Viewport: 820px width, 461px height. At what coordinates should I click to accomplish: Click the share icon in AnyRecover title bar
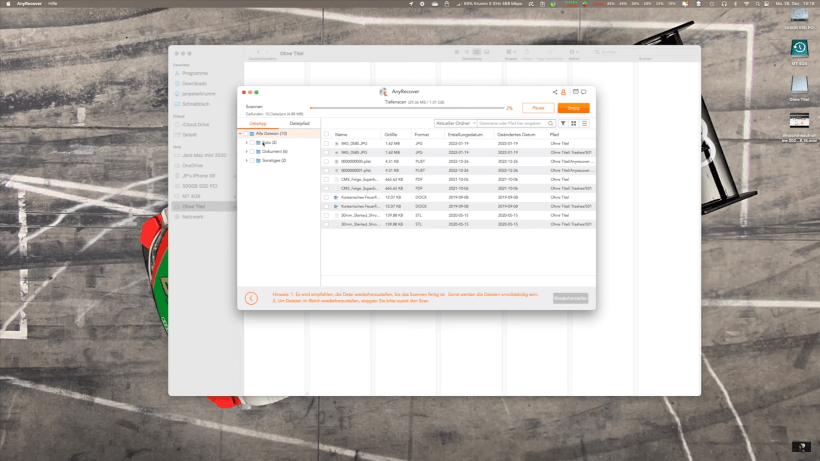tap(555, 92)
